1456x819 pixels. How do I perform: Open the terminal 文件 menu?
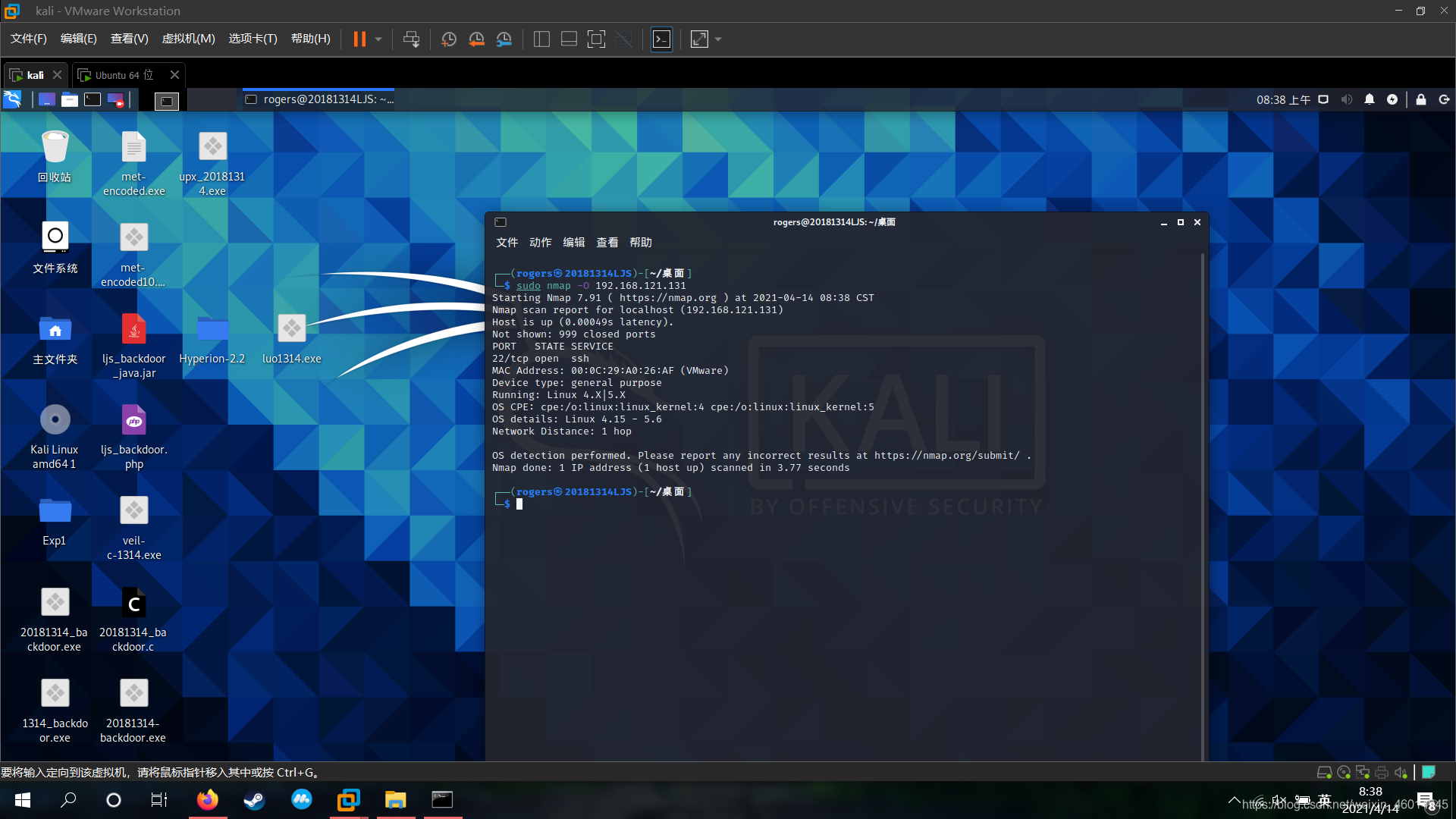(x=507, y=243)
